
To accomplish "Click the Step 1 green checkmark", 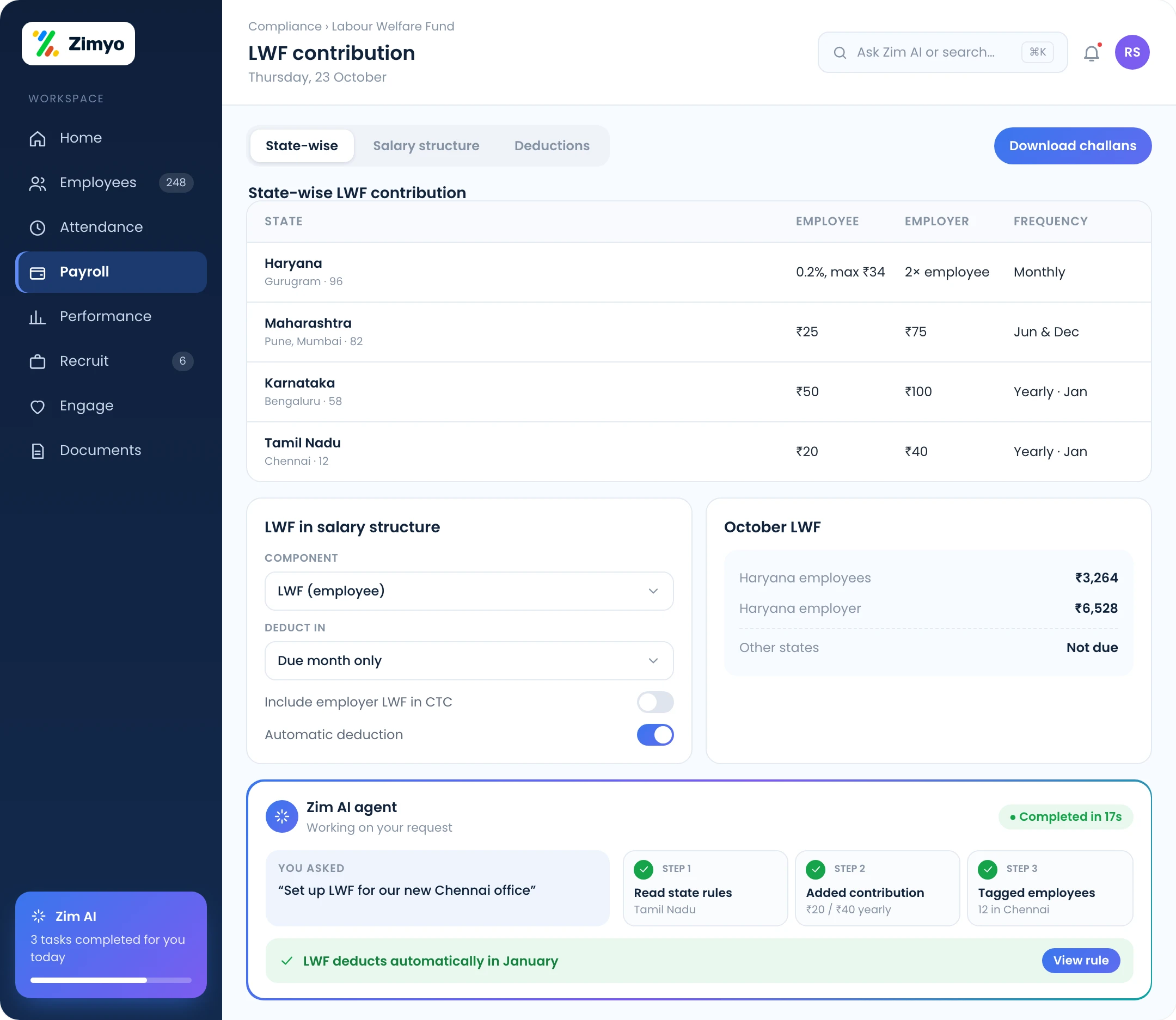I will coord(643,869).
